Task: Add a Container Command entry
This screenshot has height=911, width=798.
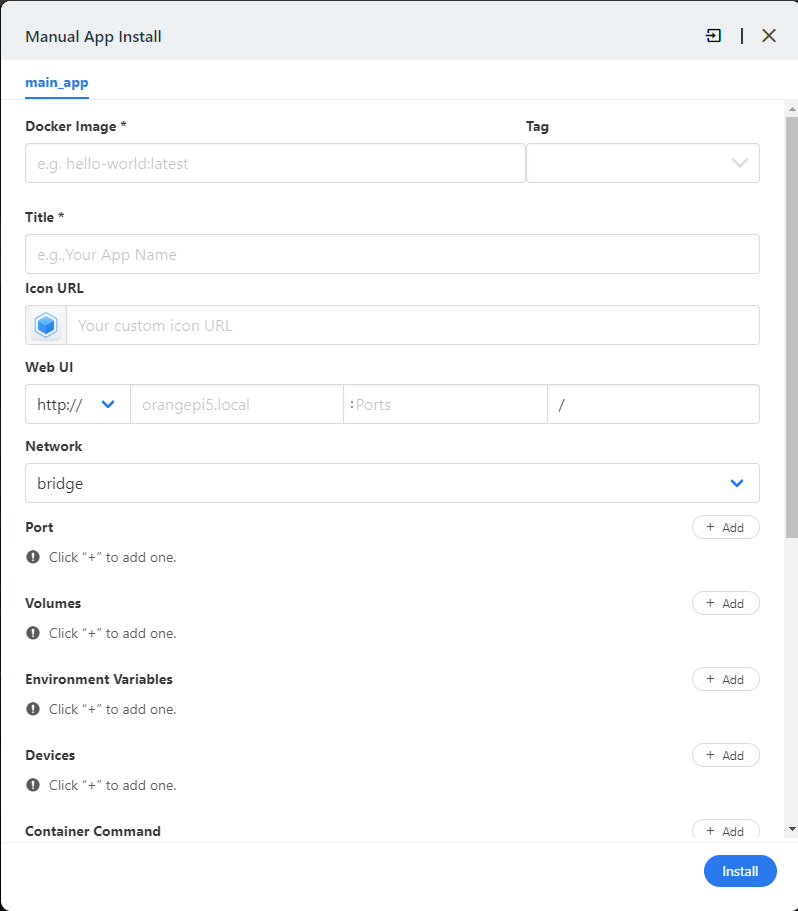Action: pyautogui.click(x=725, y=830)
